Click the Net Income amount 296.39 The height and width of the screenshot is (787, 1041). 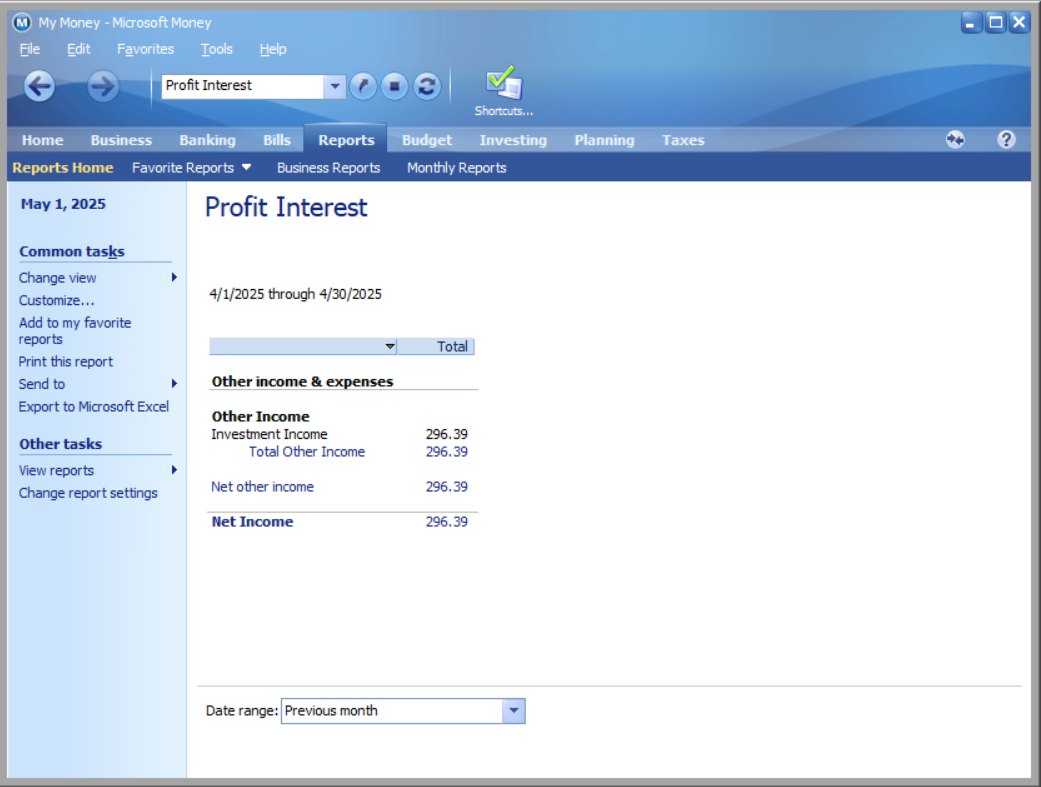(447, 522)
